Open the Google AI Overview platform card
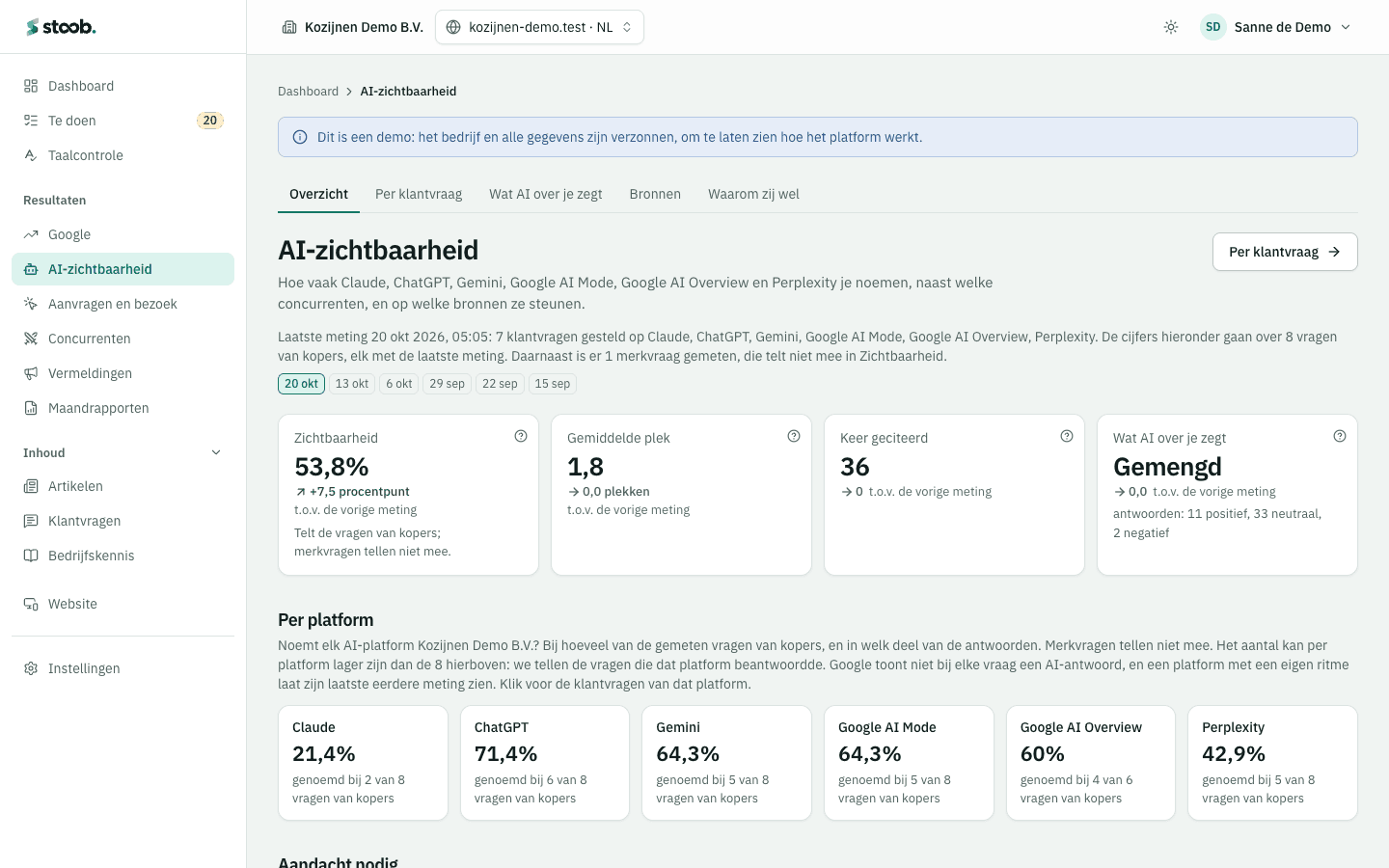The width and height of the screenshot is (1389, 868). tap(1091, 763)
